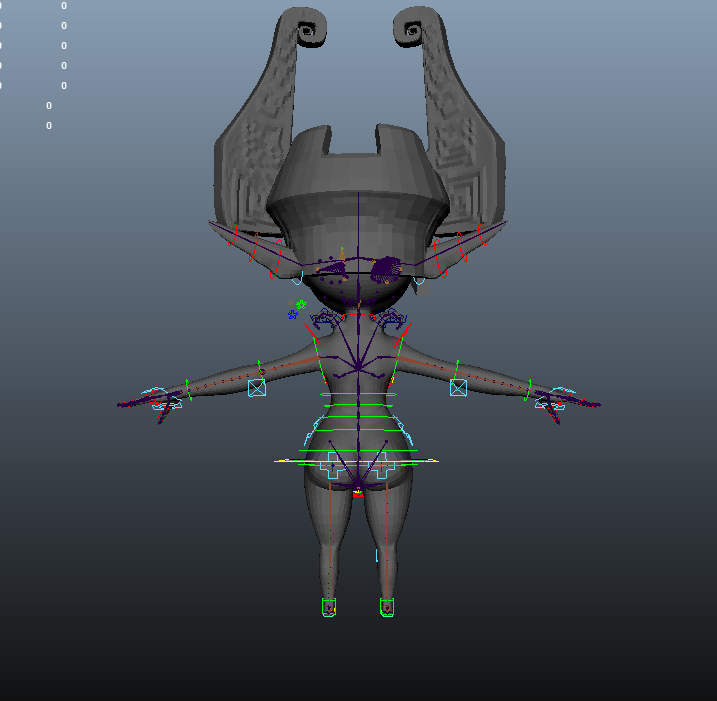Pick the cyan earring curve under right ear
Image resolution: width=717 pixels, height=701 pixels.
click(x=418, y=280)
